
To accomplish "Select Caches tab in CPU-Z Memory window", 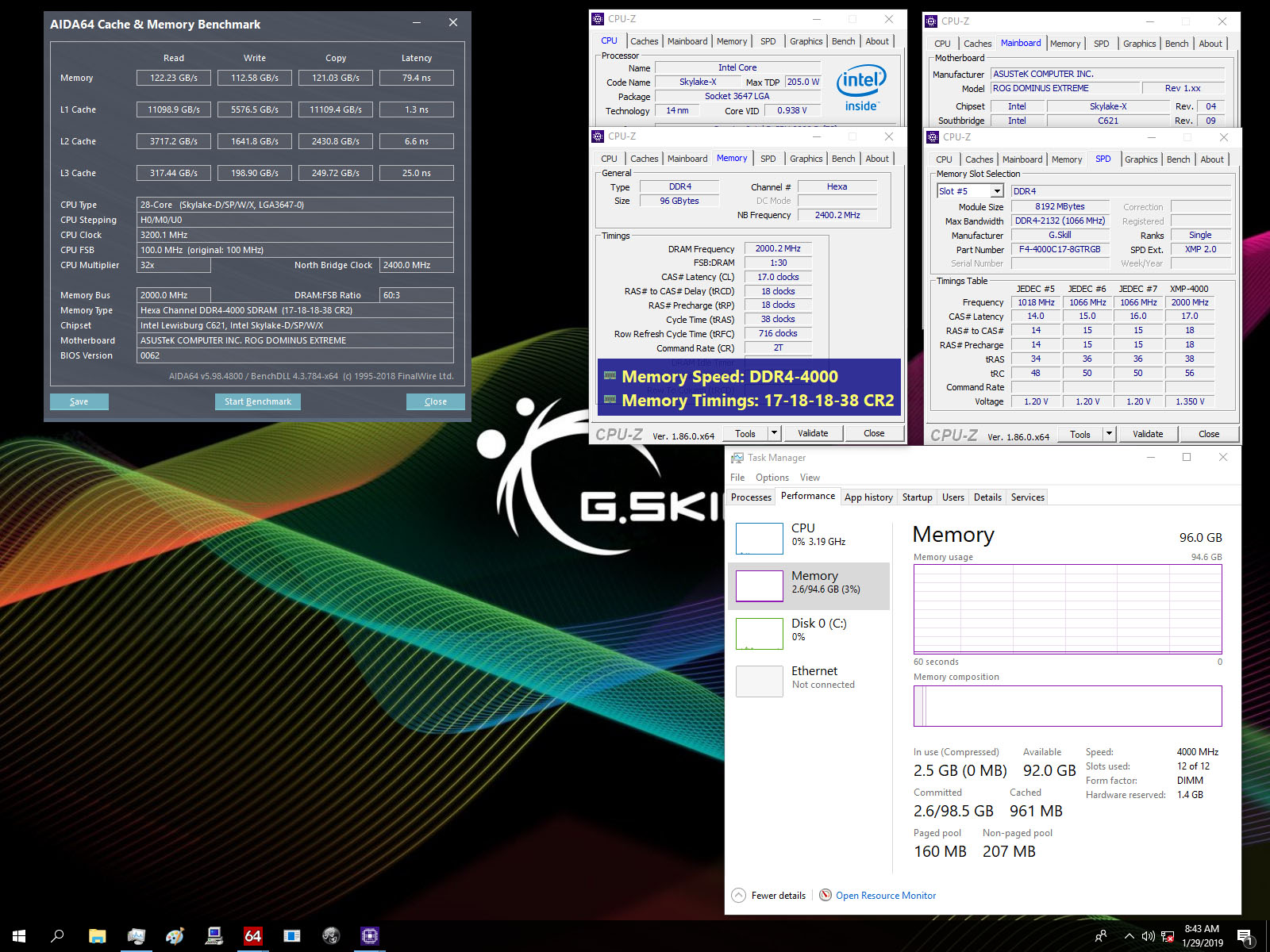I will tap(644, 159).
